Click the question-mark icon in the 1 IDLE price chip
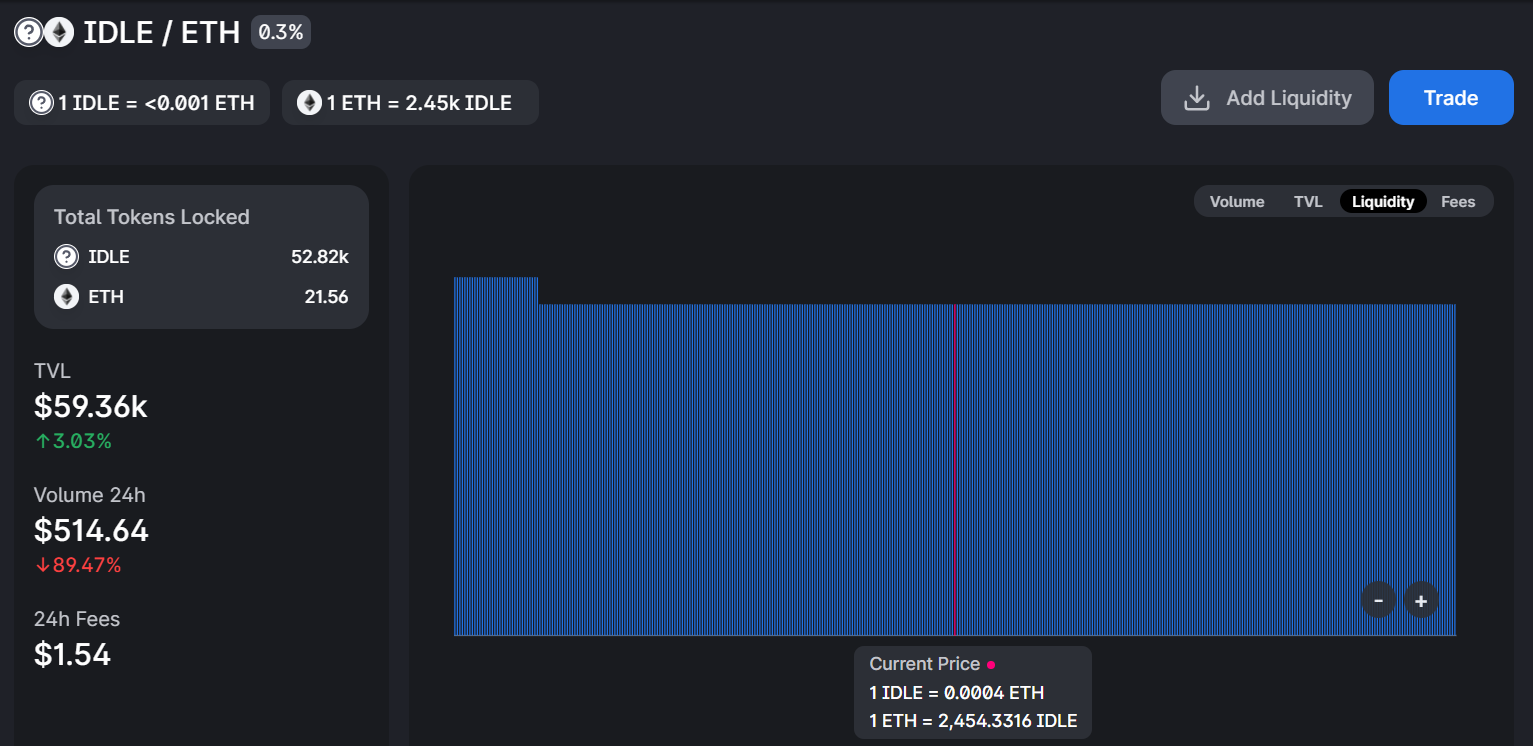Screen dimensions: 1533x746 (41, 103)
